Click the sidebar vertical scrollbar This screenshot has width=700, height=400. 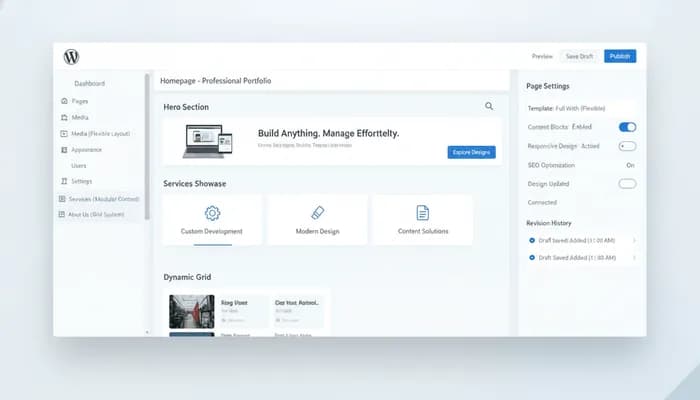tap(147, 146)
